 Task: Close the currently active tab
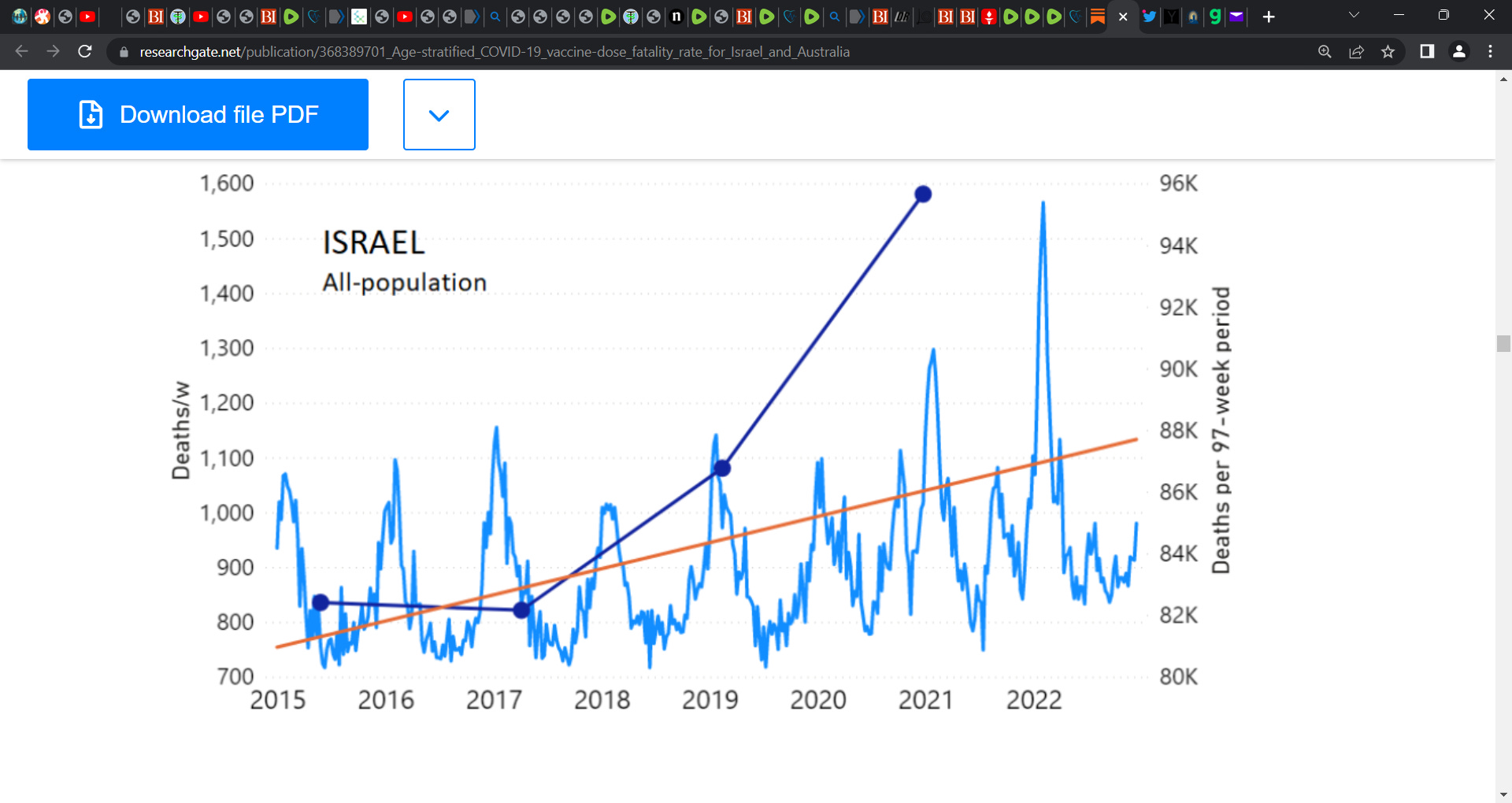click(1123, 17)
